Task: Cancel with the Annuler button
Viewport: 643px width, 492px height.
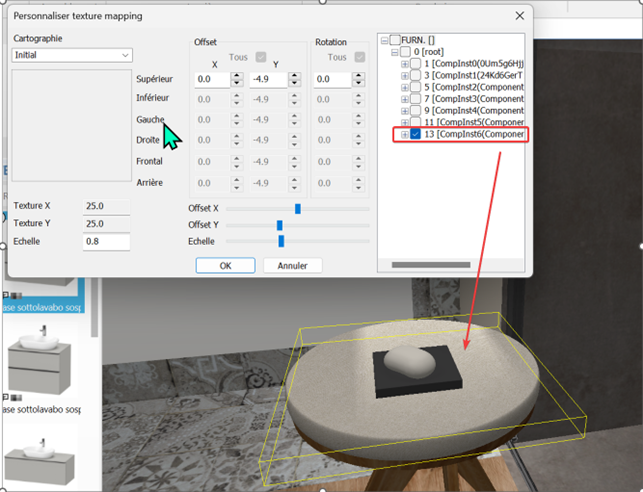Action: point(292,266)
